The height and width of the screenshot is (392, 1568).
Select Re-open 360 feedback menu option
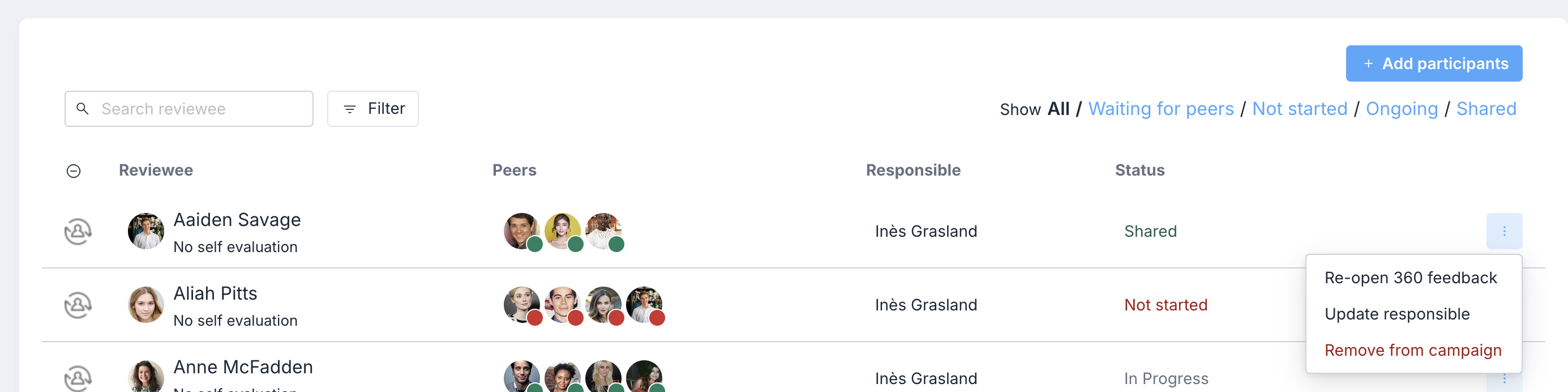coord(1410,278)
